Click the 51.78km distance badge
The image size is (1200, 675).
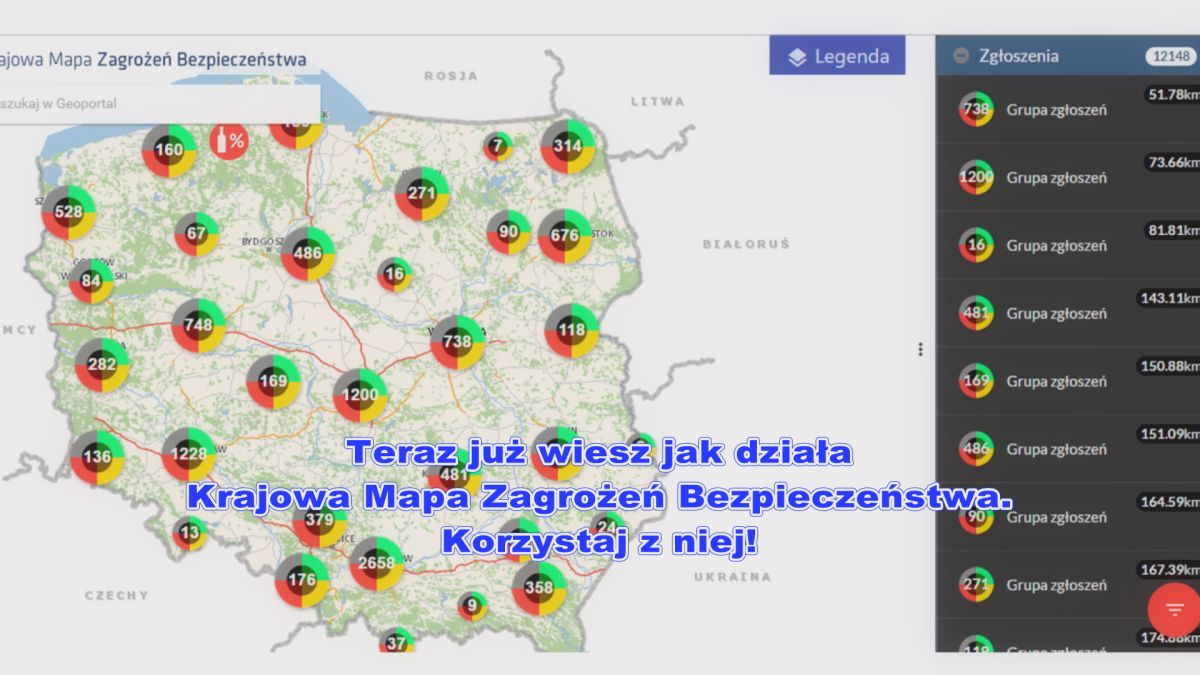[1172, 94]
